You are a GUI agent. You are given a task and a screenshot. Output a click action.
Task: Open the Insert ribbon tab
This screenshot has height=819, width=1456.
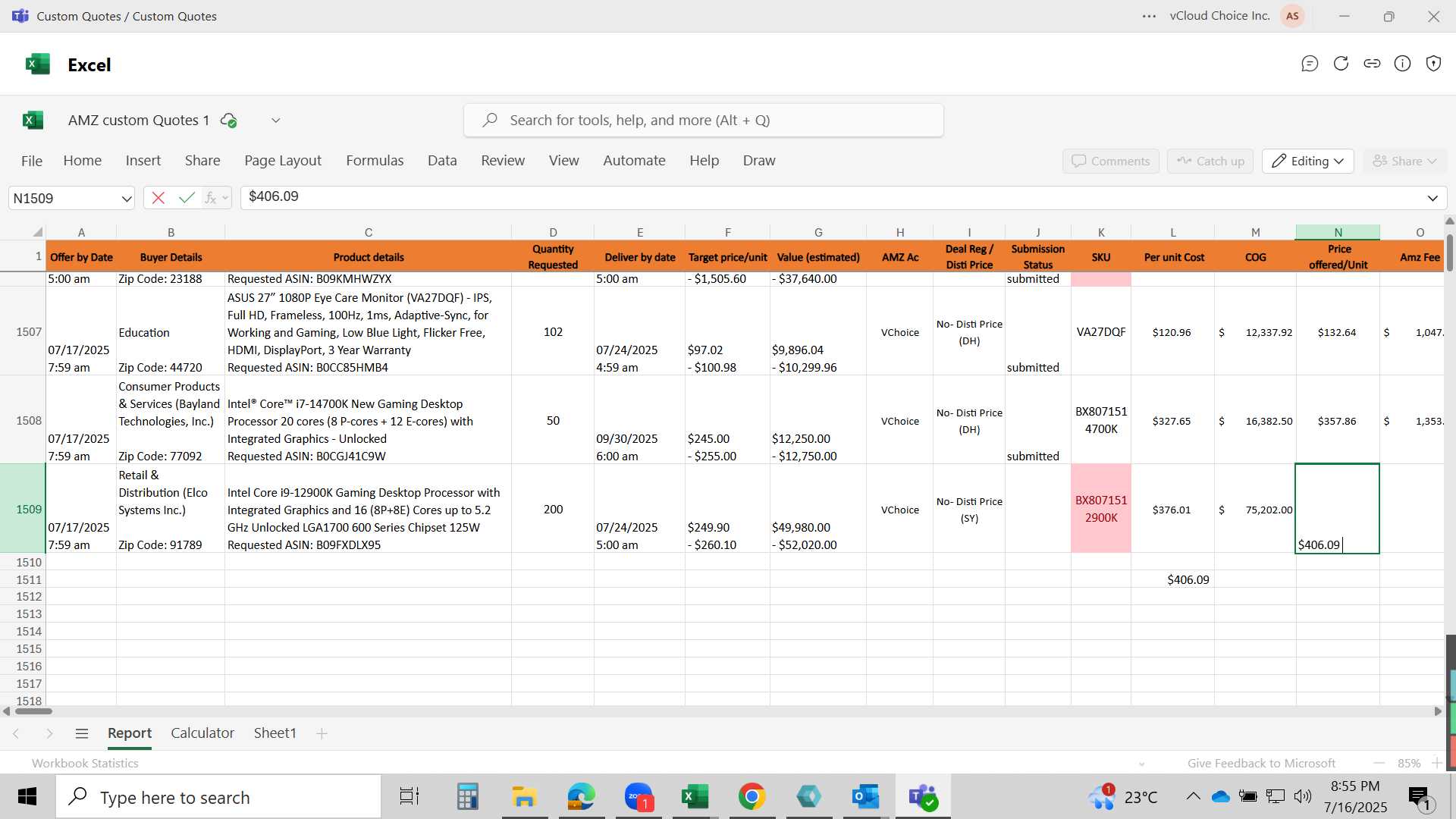pyautogui.click(x=143, y=161)
